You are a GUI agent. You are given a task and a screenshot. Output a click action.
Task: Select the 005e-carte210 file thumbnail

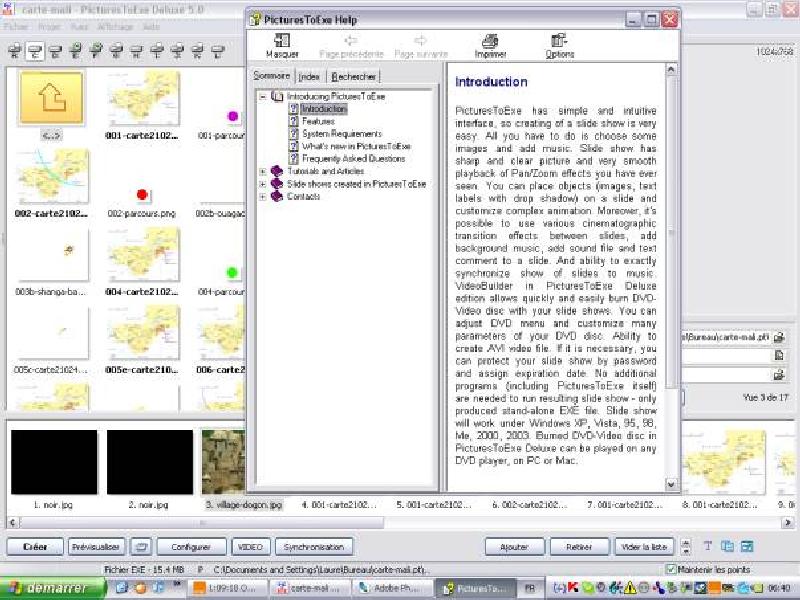[143, 334]
